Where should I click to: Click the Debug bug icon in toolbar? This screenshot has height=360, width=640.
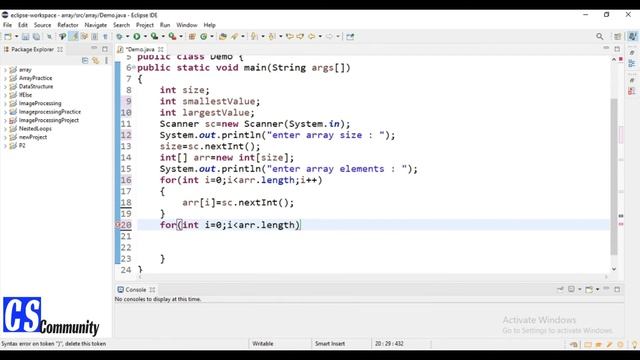[119, 37]
